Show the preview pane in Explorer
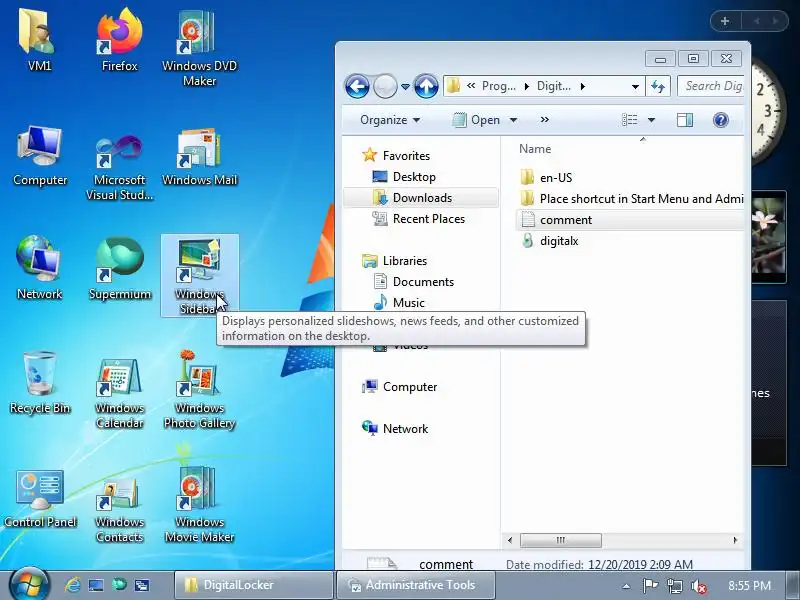This screenshot has width=800, height=600. (684, 120)
